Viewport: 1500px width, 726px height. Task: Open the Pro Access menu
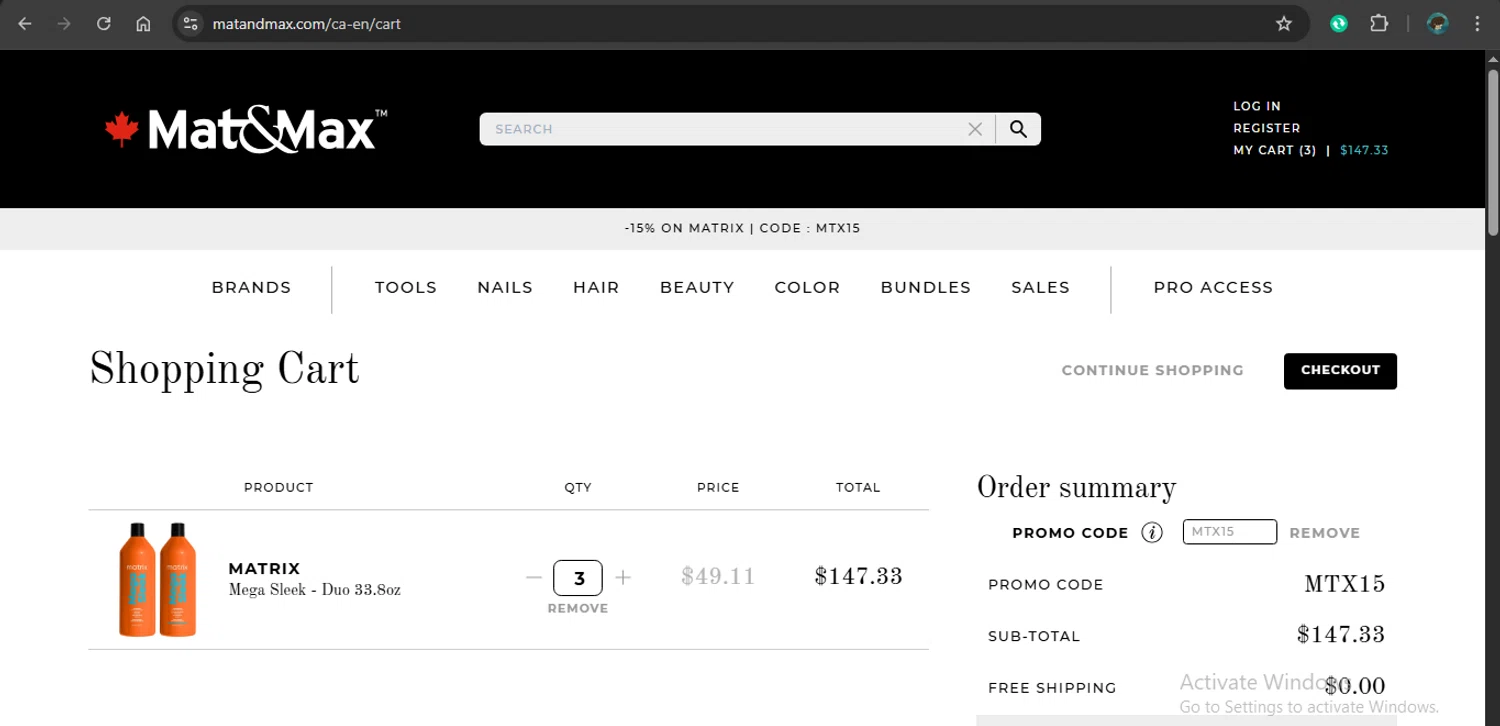(x=1213, y=288)
